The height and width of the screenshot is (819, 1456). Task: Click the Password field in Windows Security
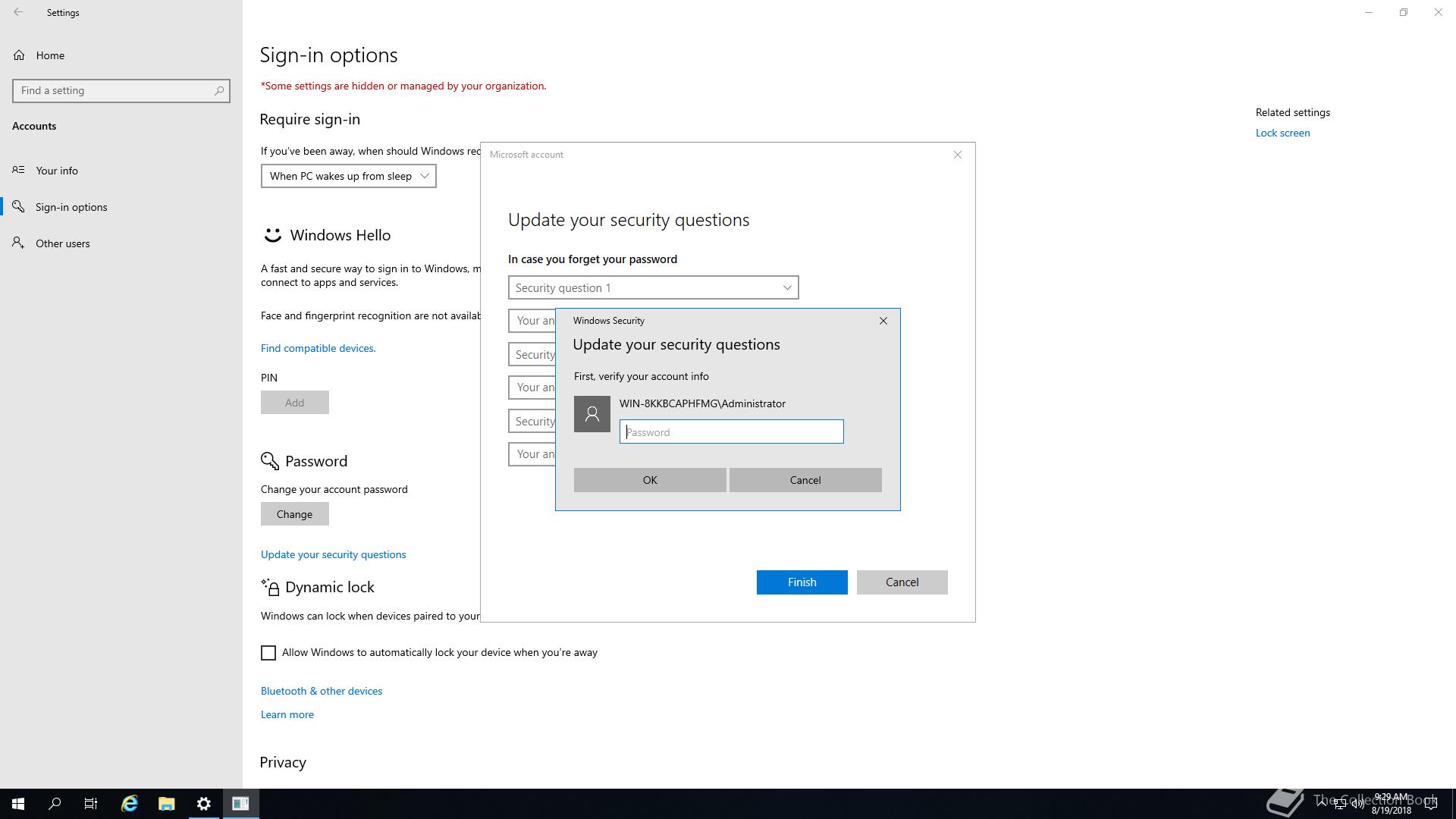click(732, 432)
